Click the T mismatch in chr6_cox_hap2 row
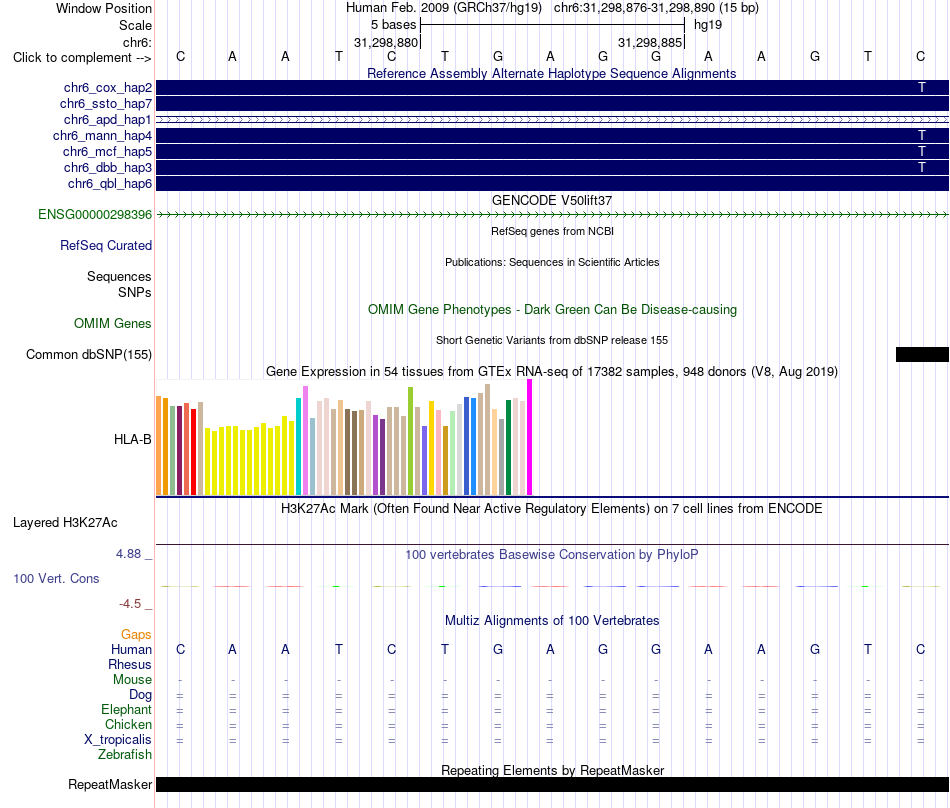 click(x=922, y=88)
